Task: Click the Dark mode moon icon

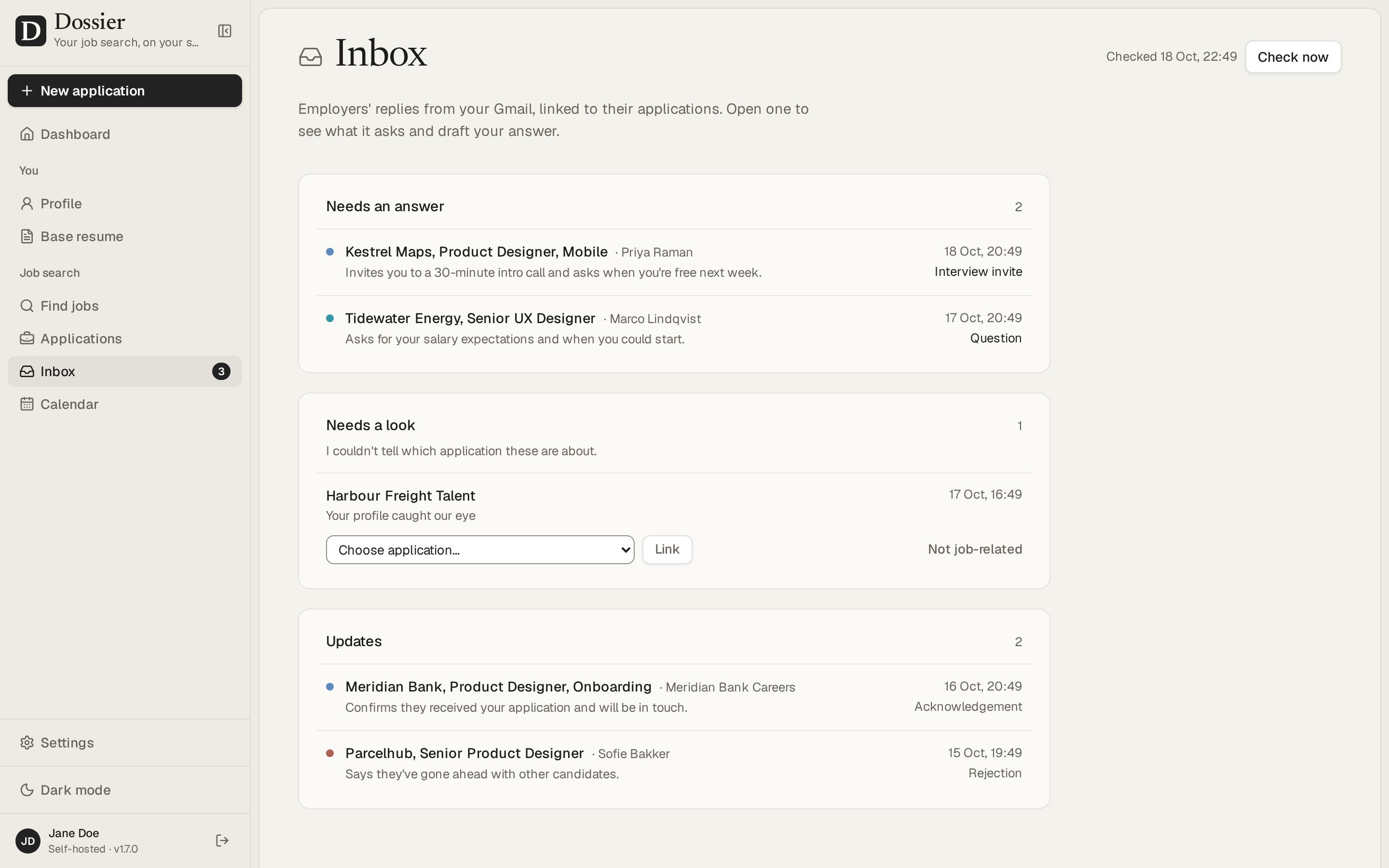Action: point(27,790)
